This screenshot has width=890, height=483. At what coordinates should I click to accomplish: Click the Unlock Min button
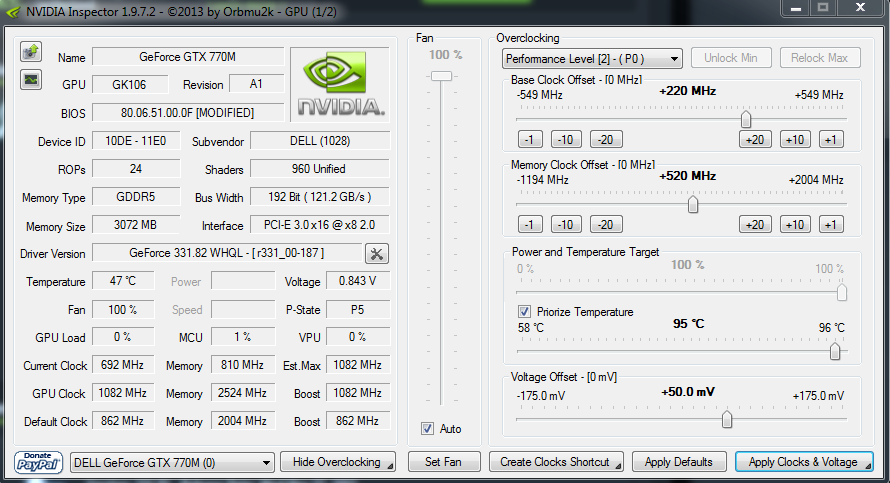click(x=731, y=58)
